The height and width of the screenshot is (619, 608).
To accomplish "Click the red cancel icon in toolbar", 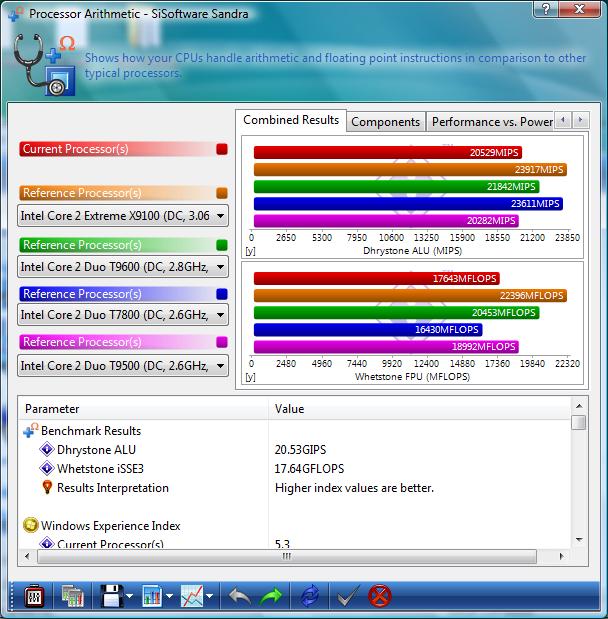I will click(x=379, y=596).
